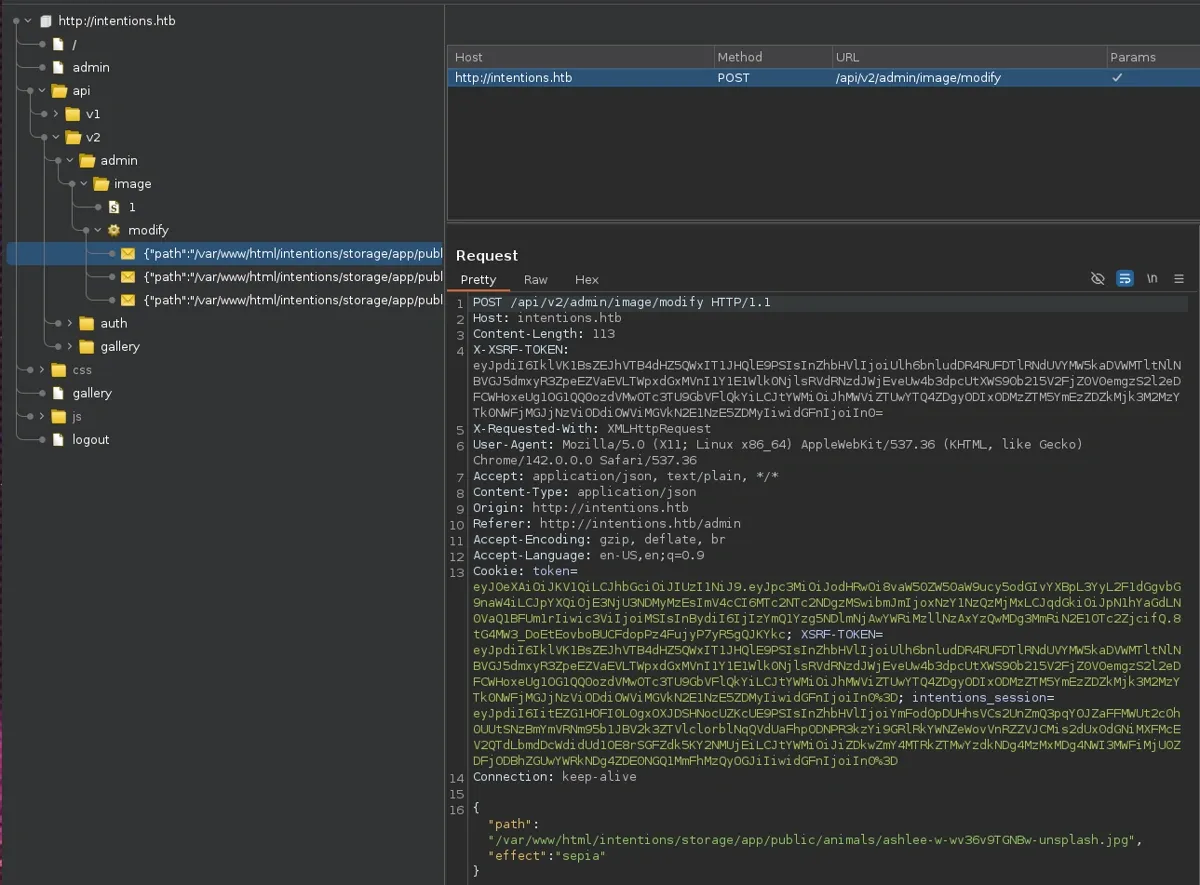Image resolution: width=1200 pixels, height=885 pixels.
Task: Click the Request panel heading
Action: click(x=487, y=256)
